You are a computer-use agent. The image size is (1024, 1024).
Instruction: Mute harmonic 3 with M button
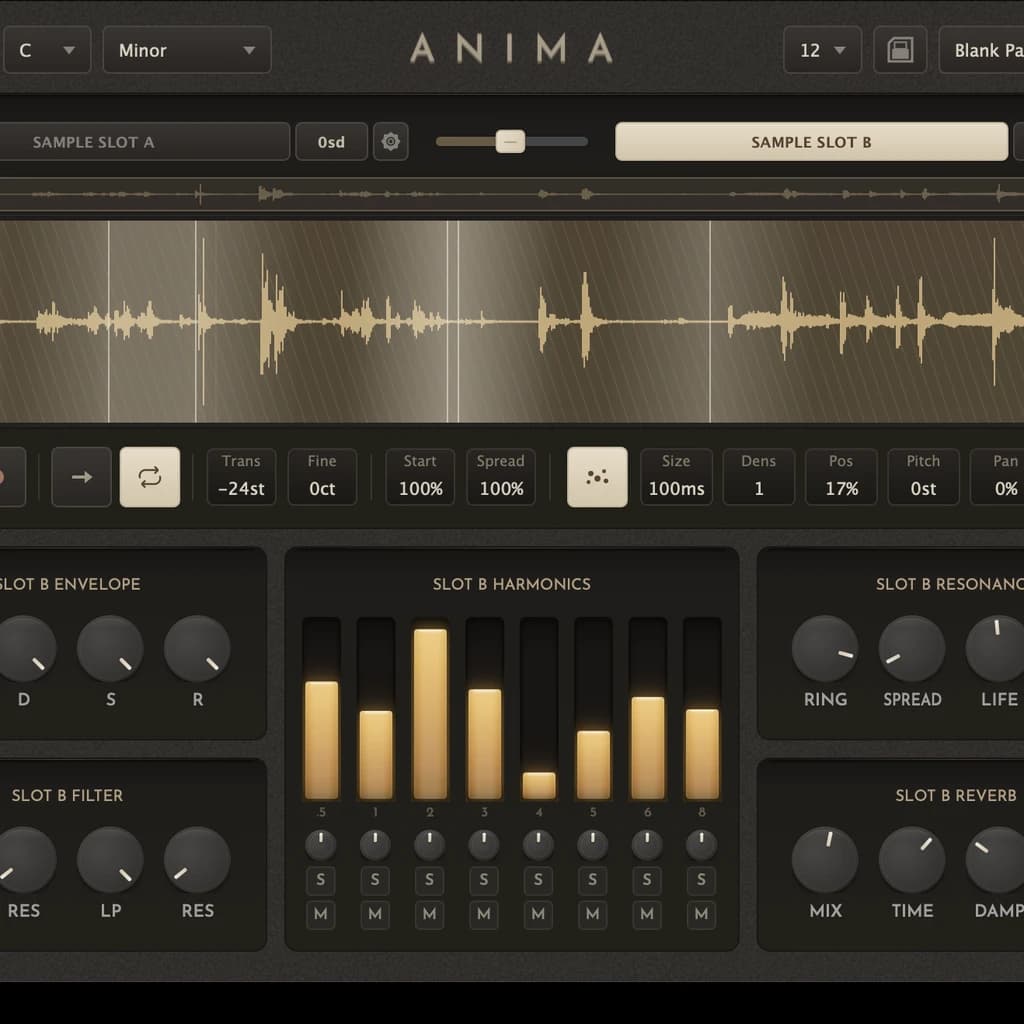(x=484, y=914)
